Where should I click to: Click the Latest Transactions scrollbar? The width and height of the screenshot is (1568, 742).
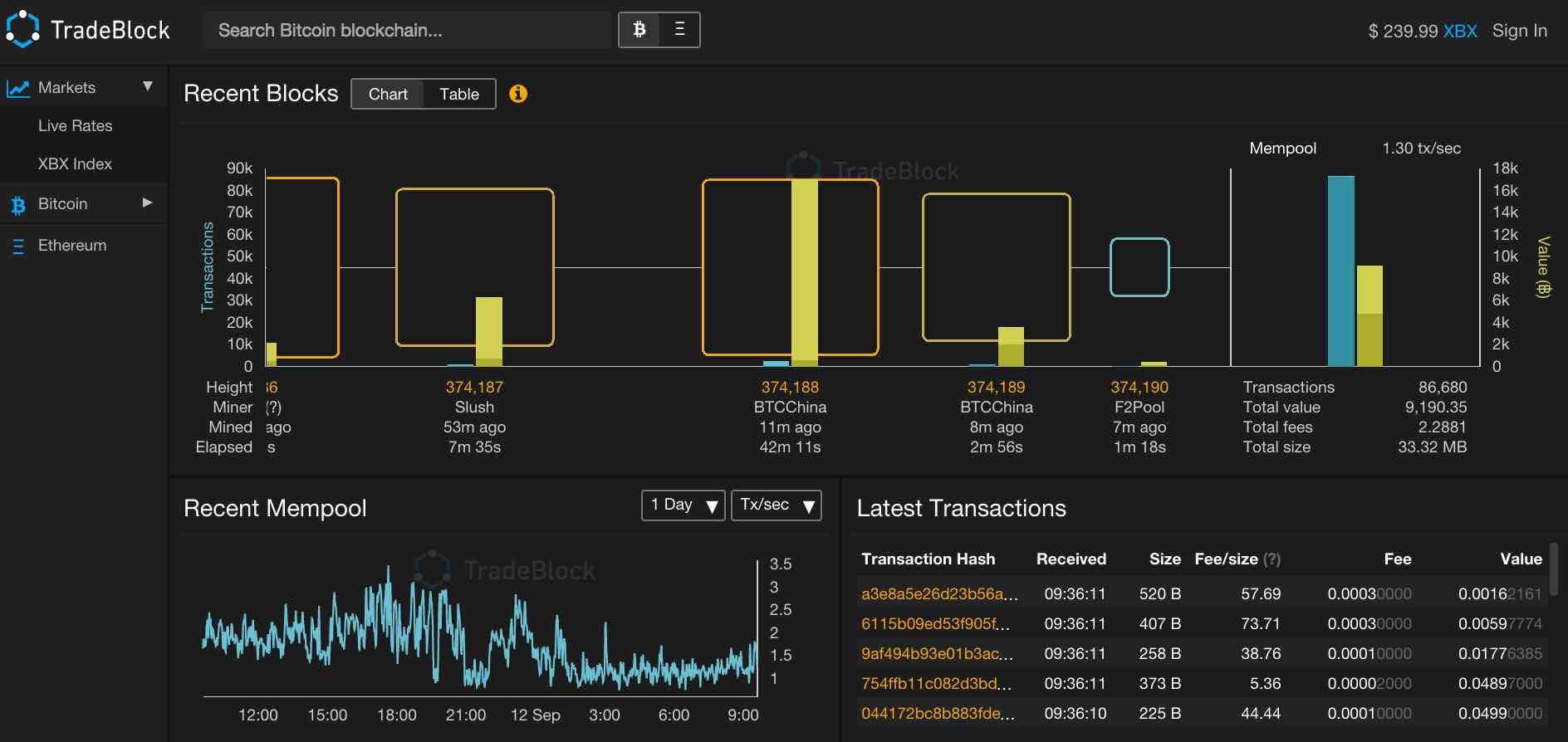pos(1553,569)
